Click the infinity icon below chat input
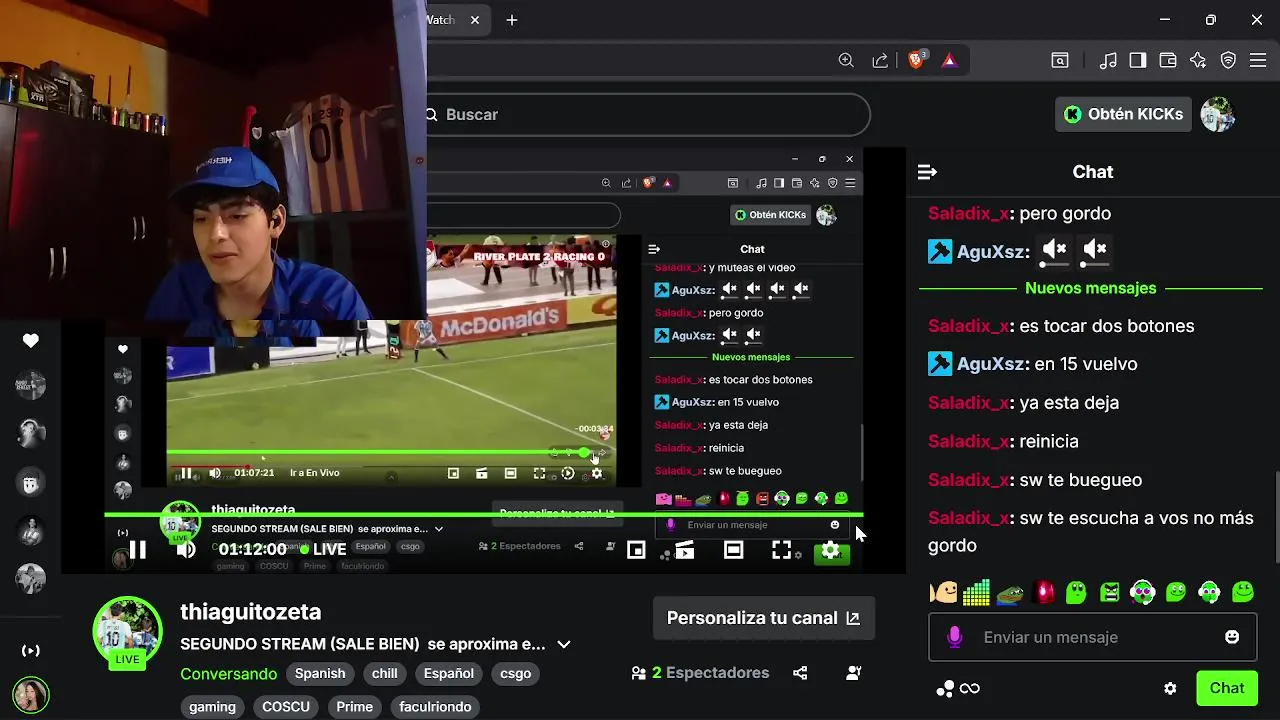 (969, 688)
